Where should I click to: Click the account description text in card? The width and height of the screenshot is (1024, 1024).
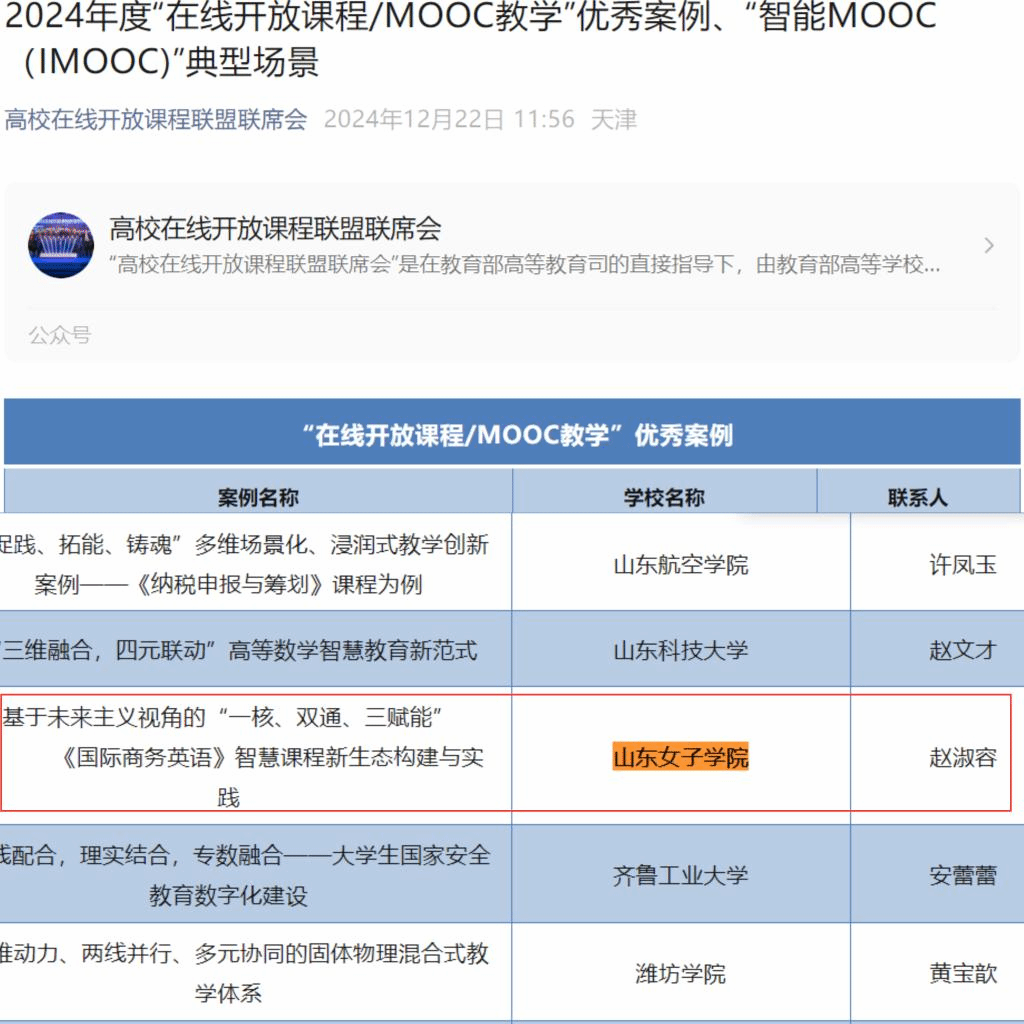[524, 266]
